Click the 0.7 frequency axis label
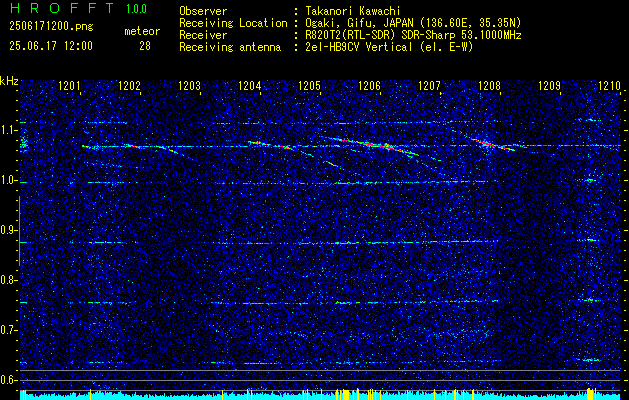Viewport: 629px width, 400px height. [x=8, y=330]
